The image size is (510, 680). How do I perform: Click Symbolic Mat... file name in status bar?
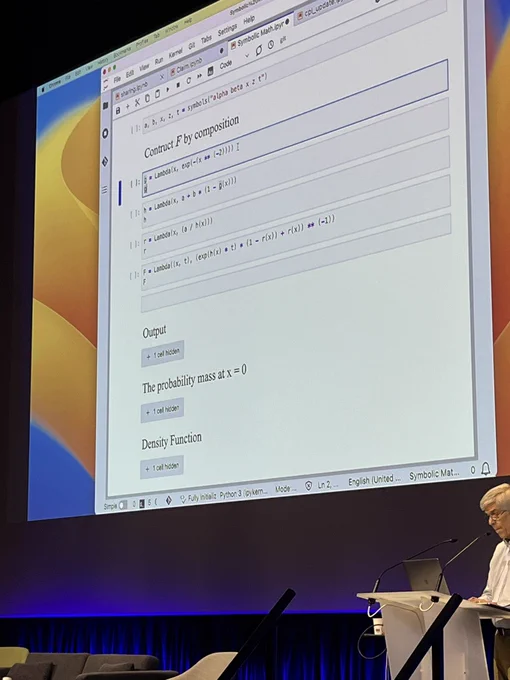pos(434,474)
